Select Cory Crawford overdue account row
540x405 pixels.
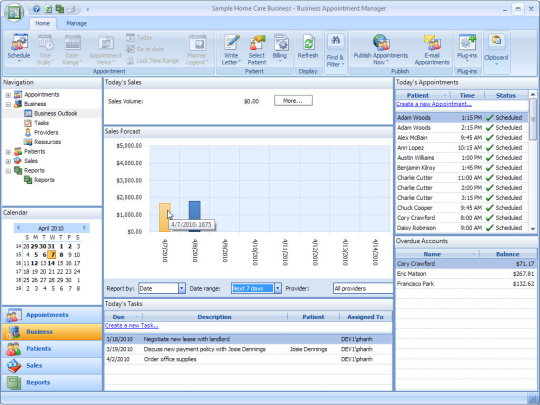(466, 264)
